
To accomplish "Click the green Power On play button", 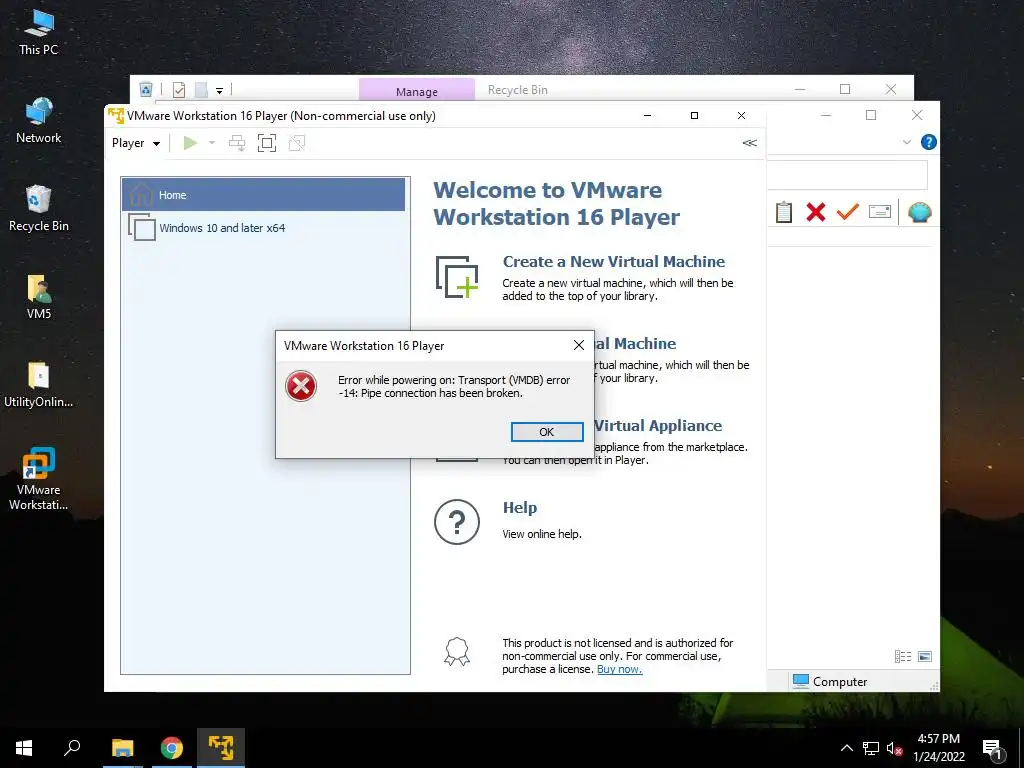I will pos(190,143).
